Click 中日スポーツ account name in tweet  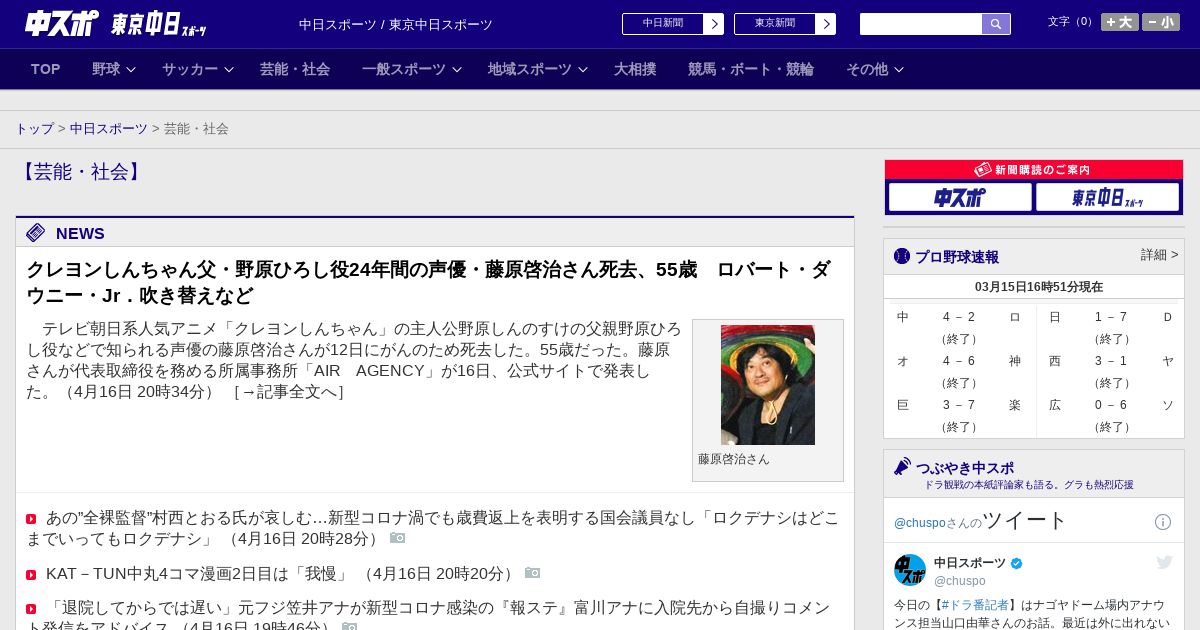tap(970, 563)
